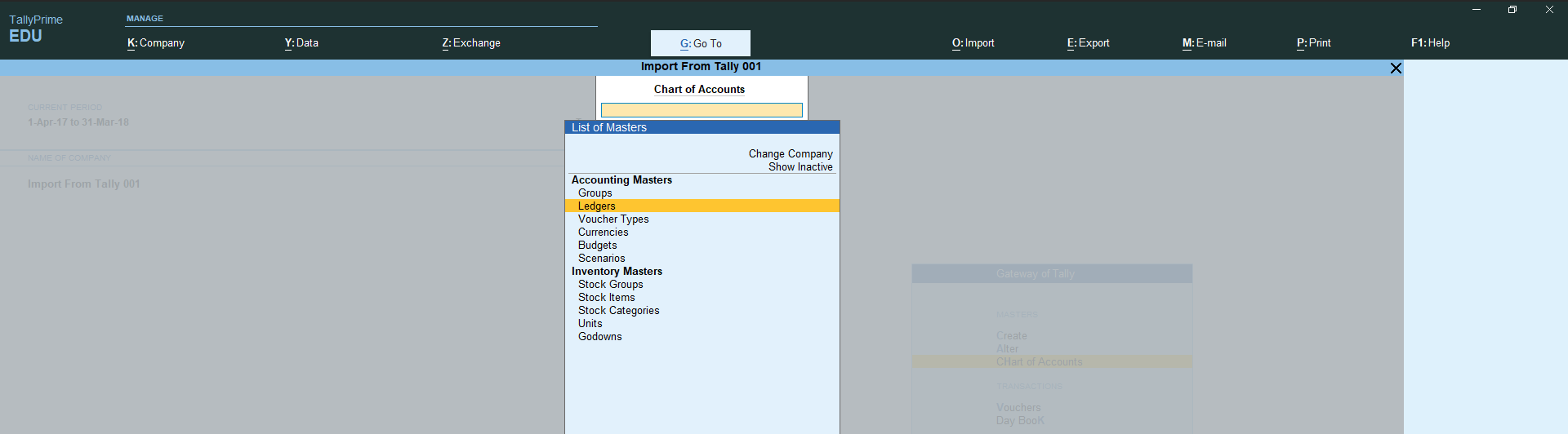Select Stock Groups under Inventory Masters
This screenshot has height=434, width=1568.
[611, 285]
